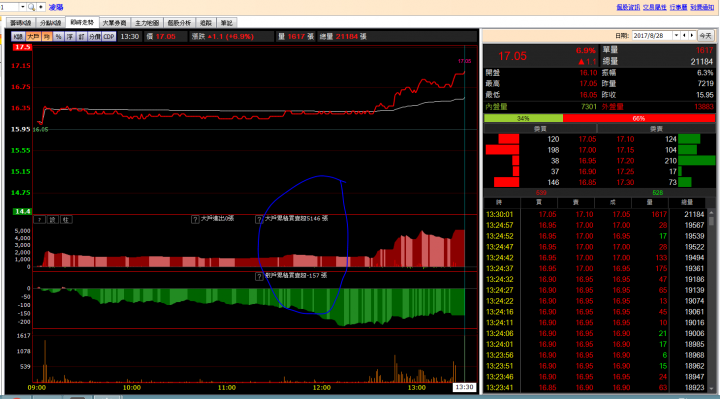Click the 66% outer-volume red bar

pos(639,118)
